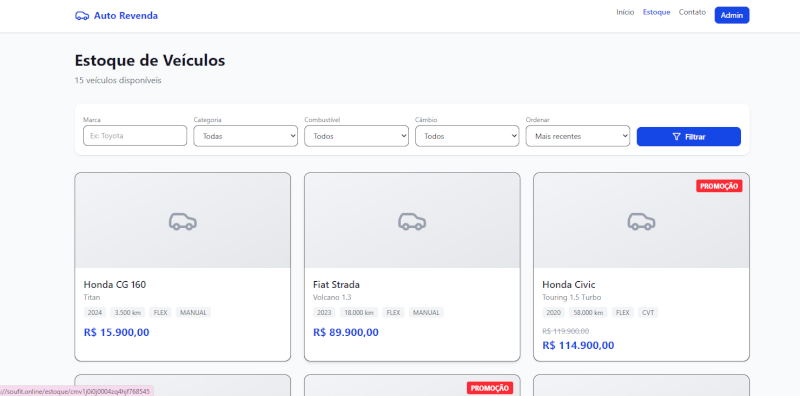Click the FLEX tag on Fiat Strada
Image resolution: width=800 pixels, height=396 pixels.
coord(393,312)
